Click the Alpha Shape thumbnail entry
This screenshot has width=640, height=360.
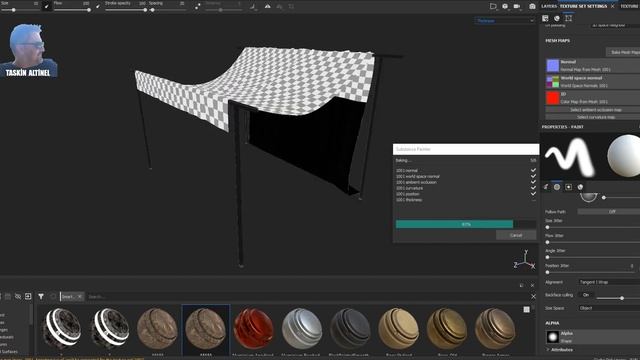pyautogui.click(x=593, y=337)
